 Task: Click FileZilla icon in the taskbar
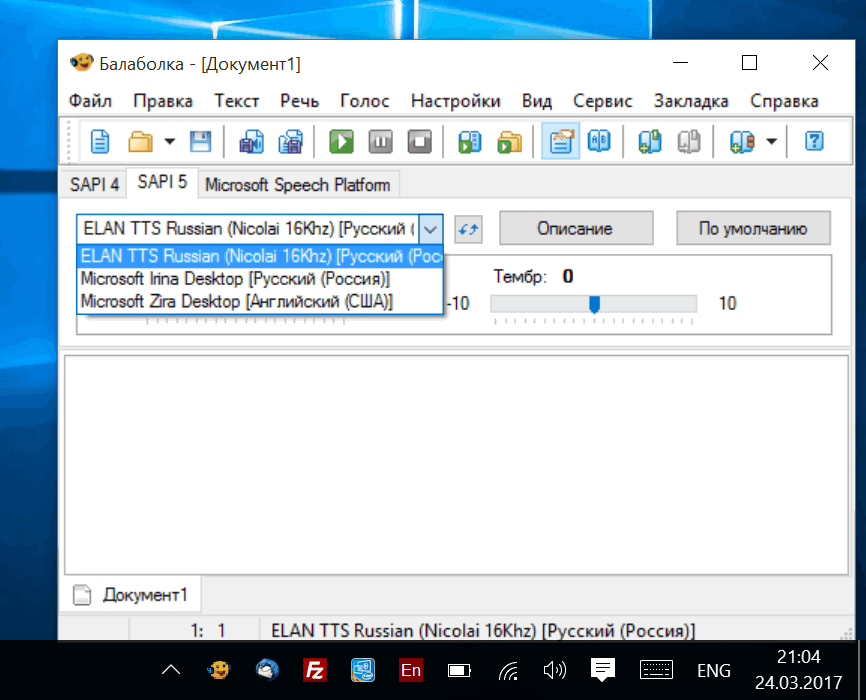click(x=315, y=670)
